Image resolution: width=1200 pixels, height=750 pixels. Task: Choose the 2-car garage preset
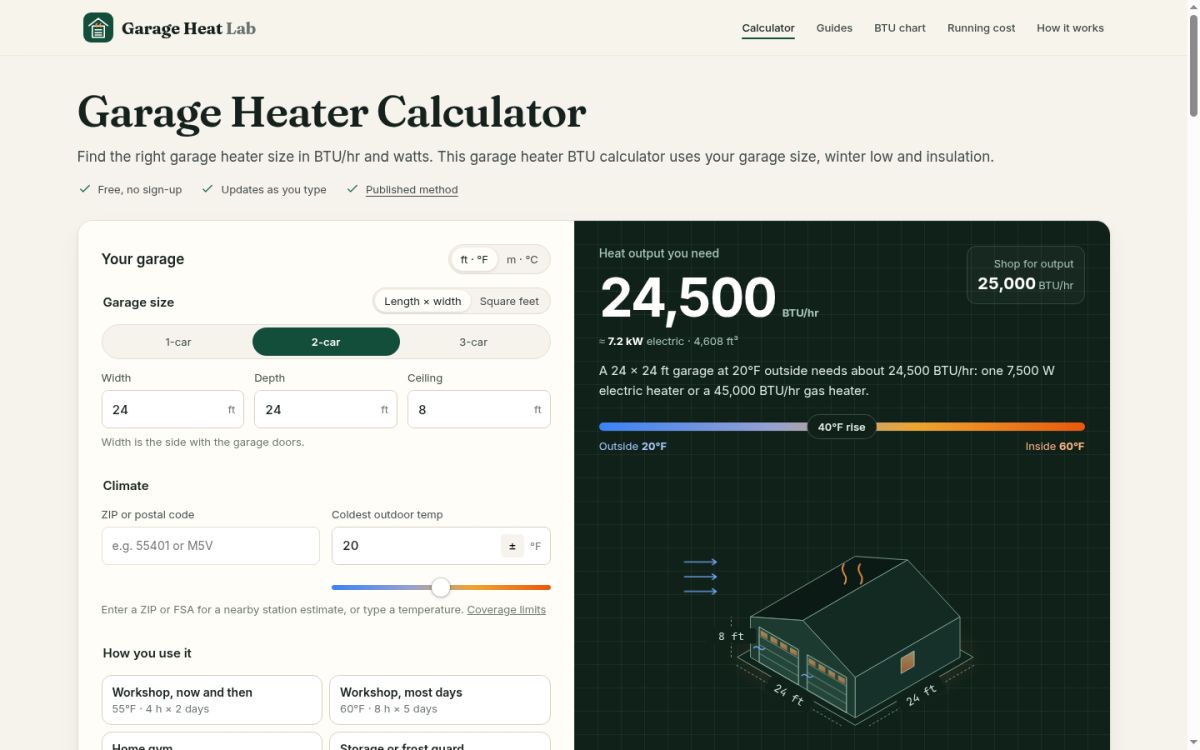point(326,342)
